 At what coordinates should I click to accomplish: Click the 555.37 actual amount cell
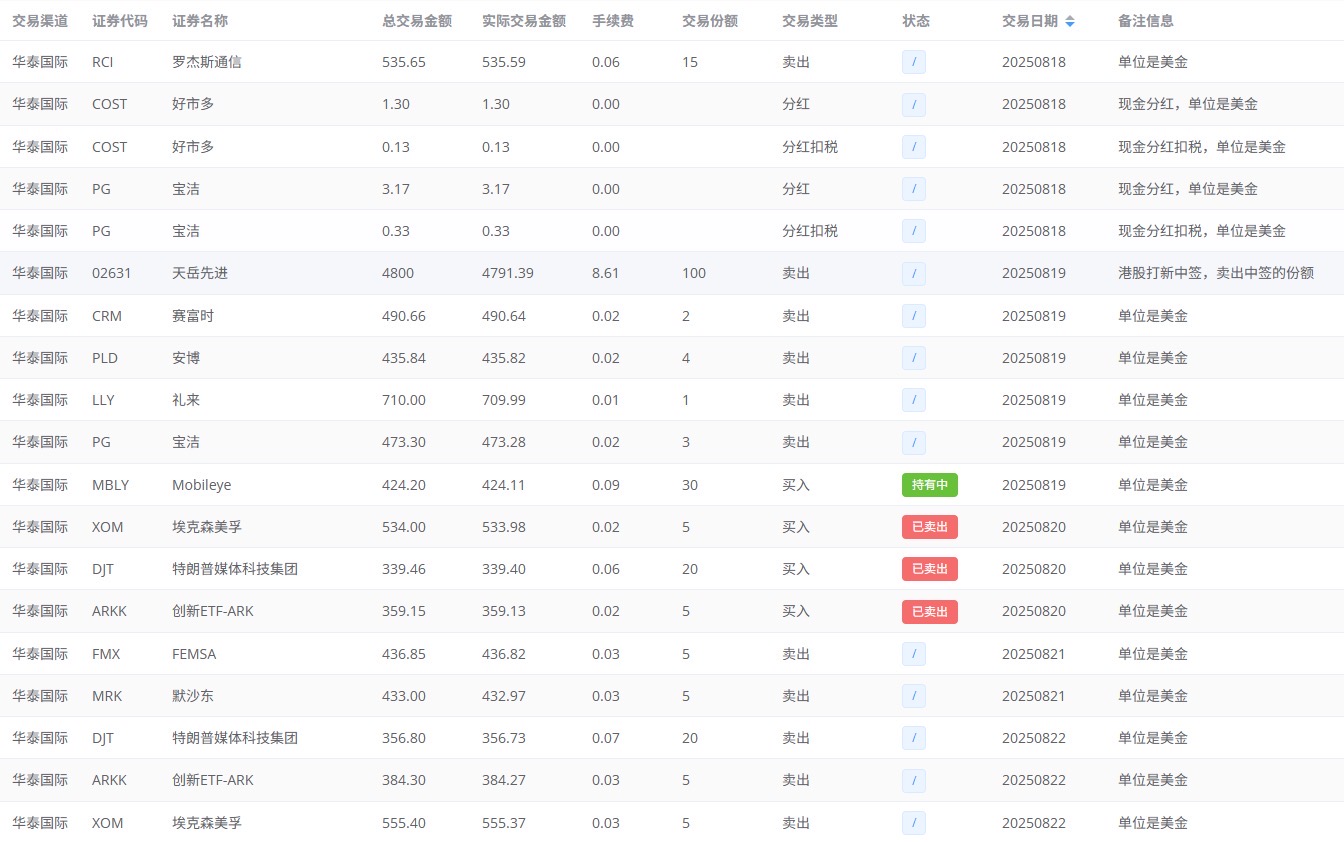(504, 823)
